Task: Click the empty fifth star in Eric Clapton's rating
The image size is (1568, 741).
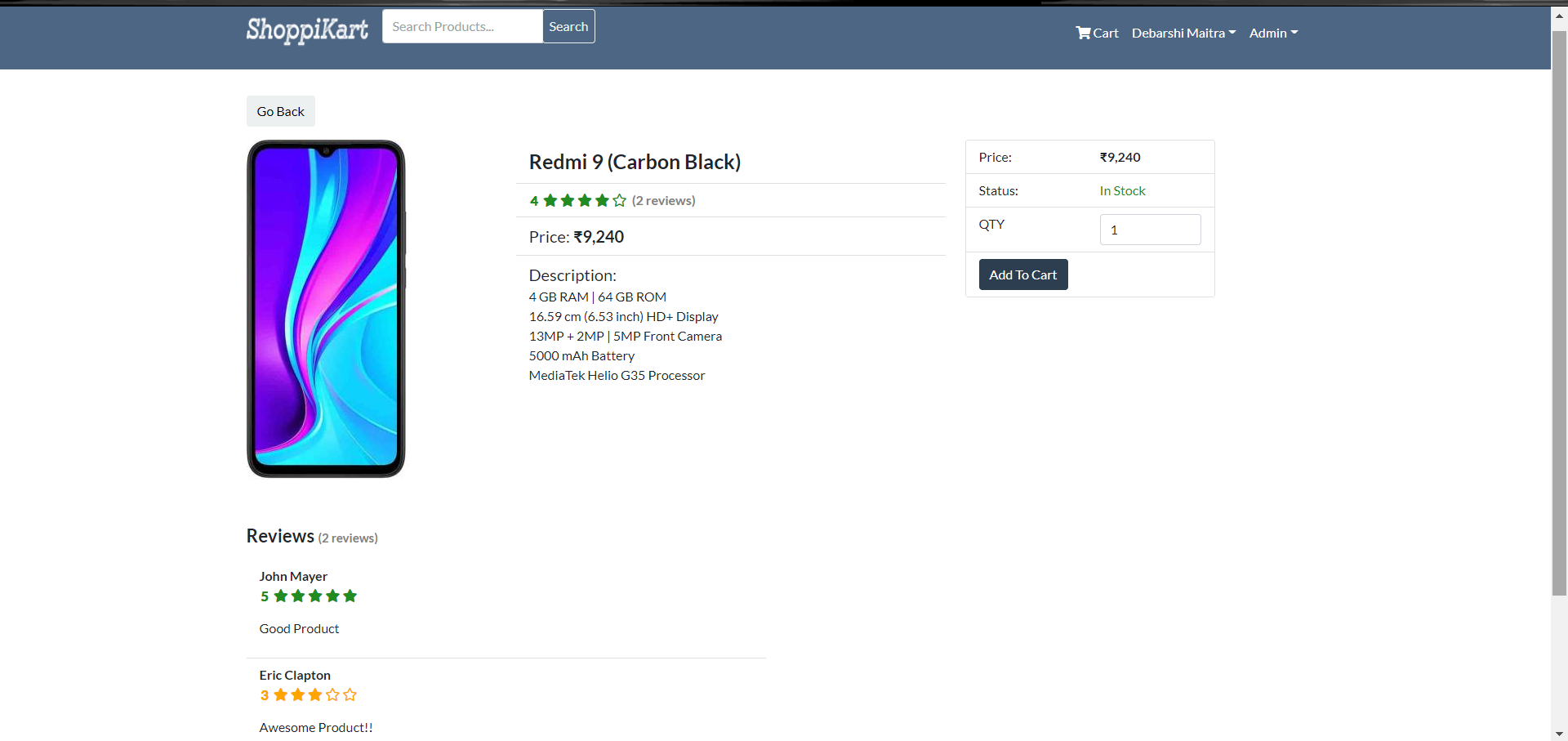Action: point(350,694)
